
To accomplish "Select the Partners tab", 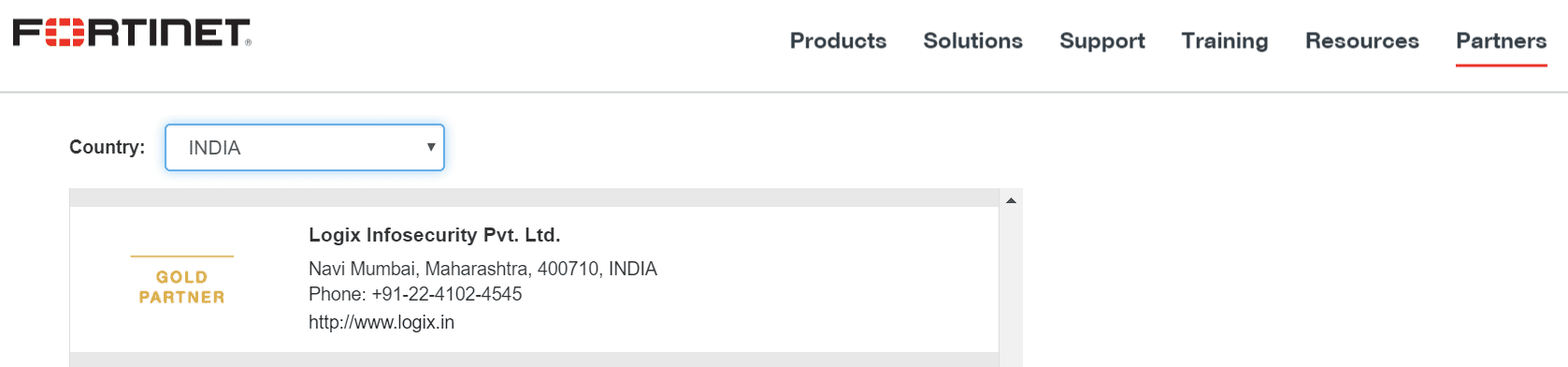I will [1501, 41].
